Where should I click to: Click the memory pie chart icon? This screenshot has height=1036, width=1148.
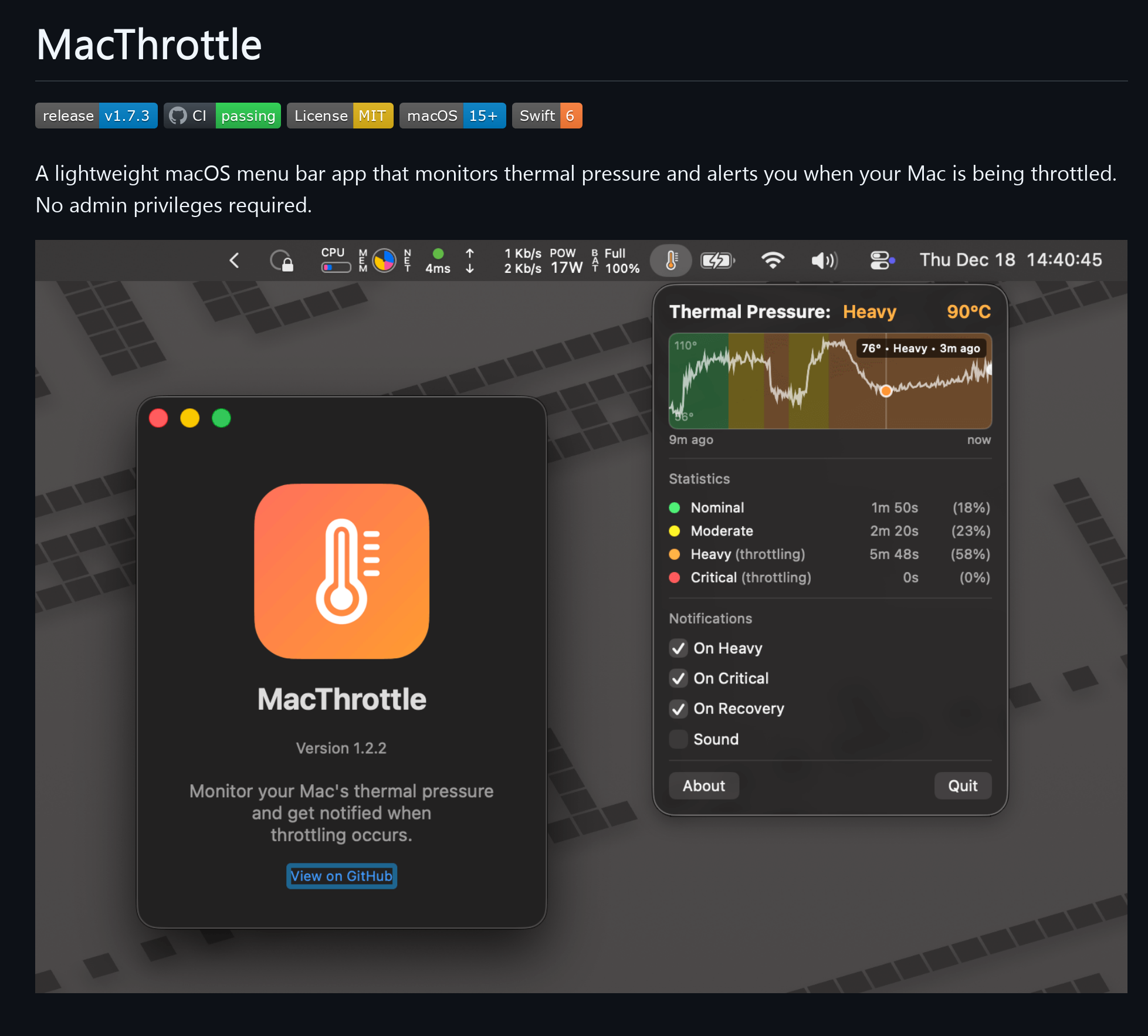384,260
